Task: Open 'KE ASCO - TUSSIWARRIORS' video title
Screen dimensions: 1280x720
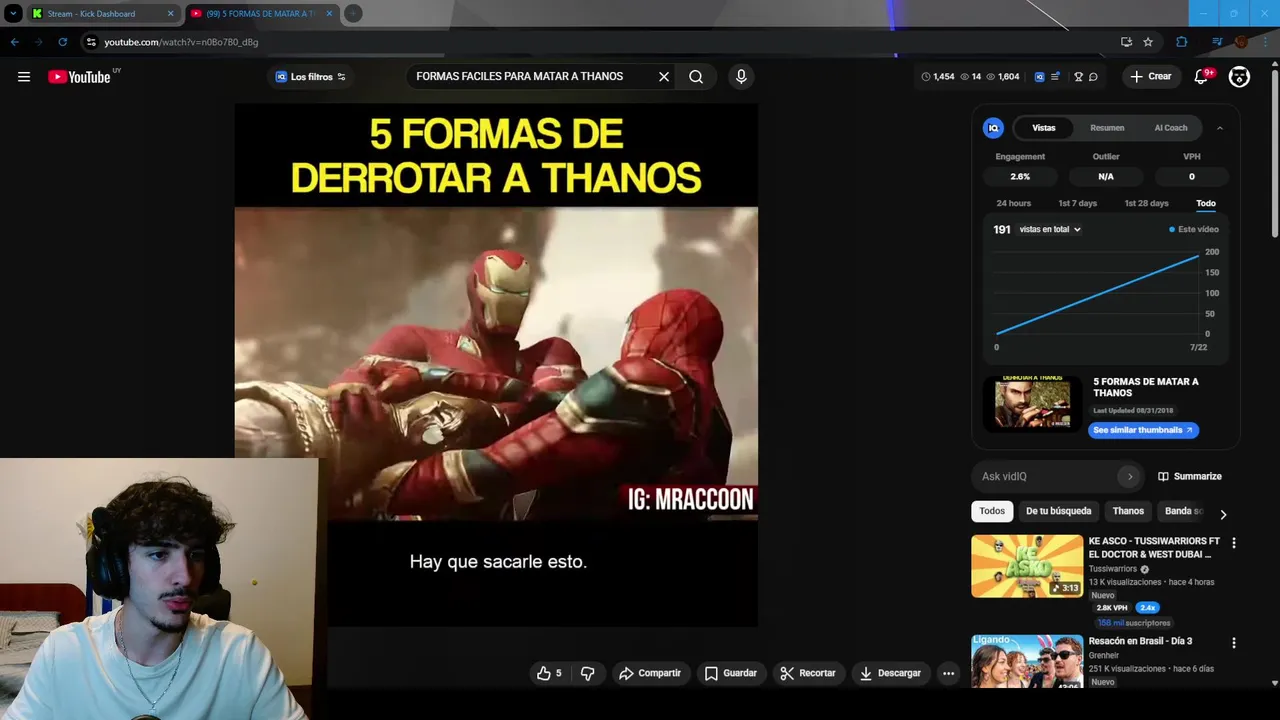Action: (1154, 548)
